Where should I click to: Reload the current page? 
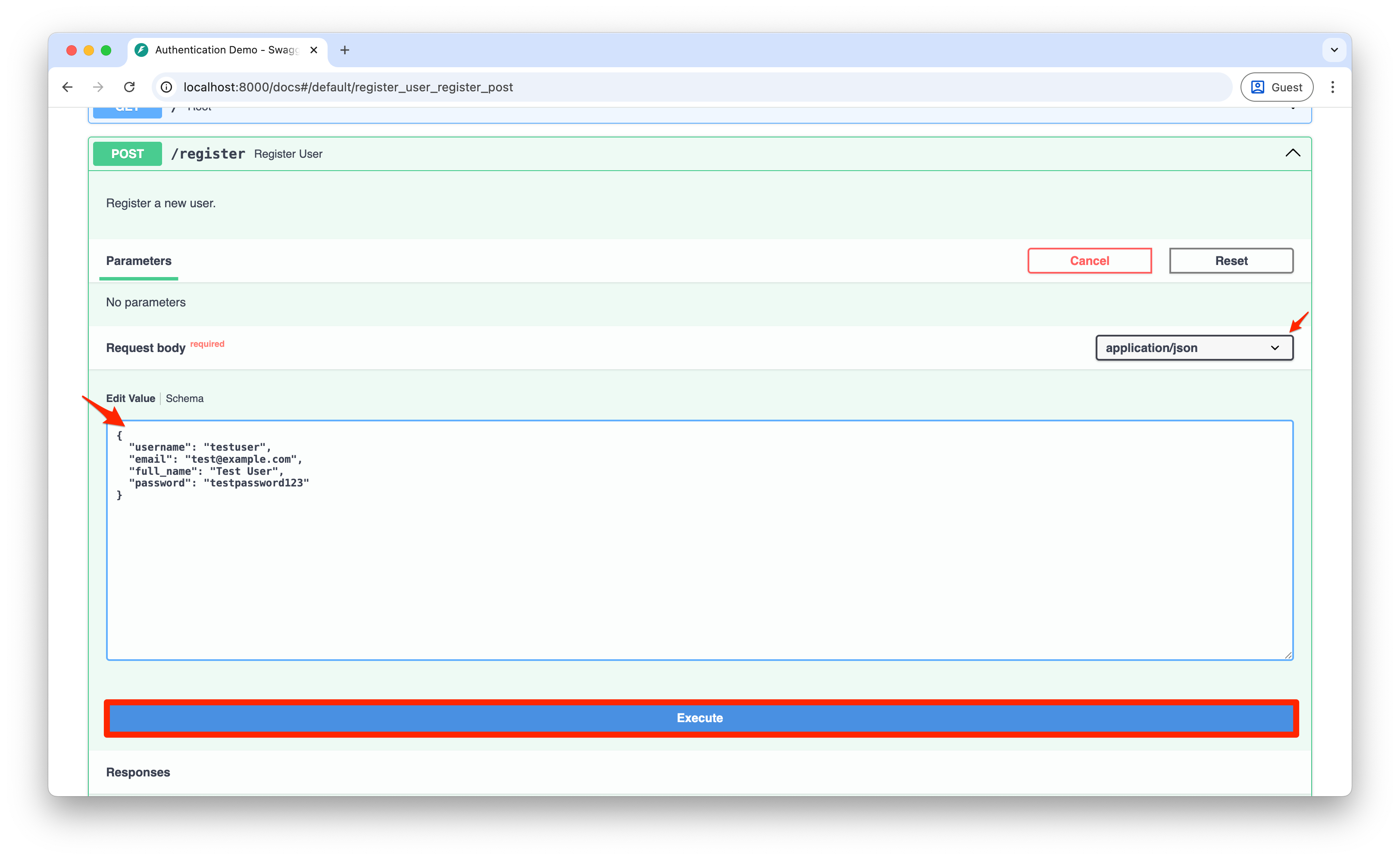coord(129,87)
